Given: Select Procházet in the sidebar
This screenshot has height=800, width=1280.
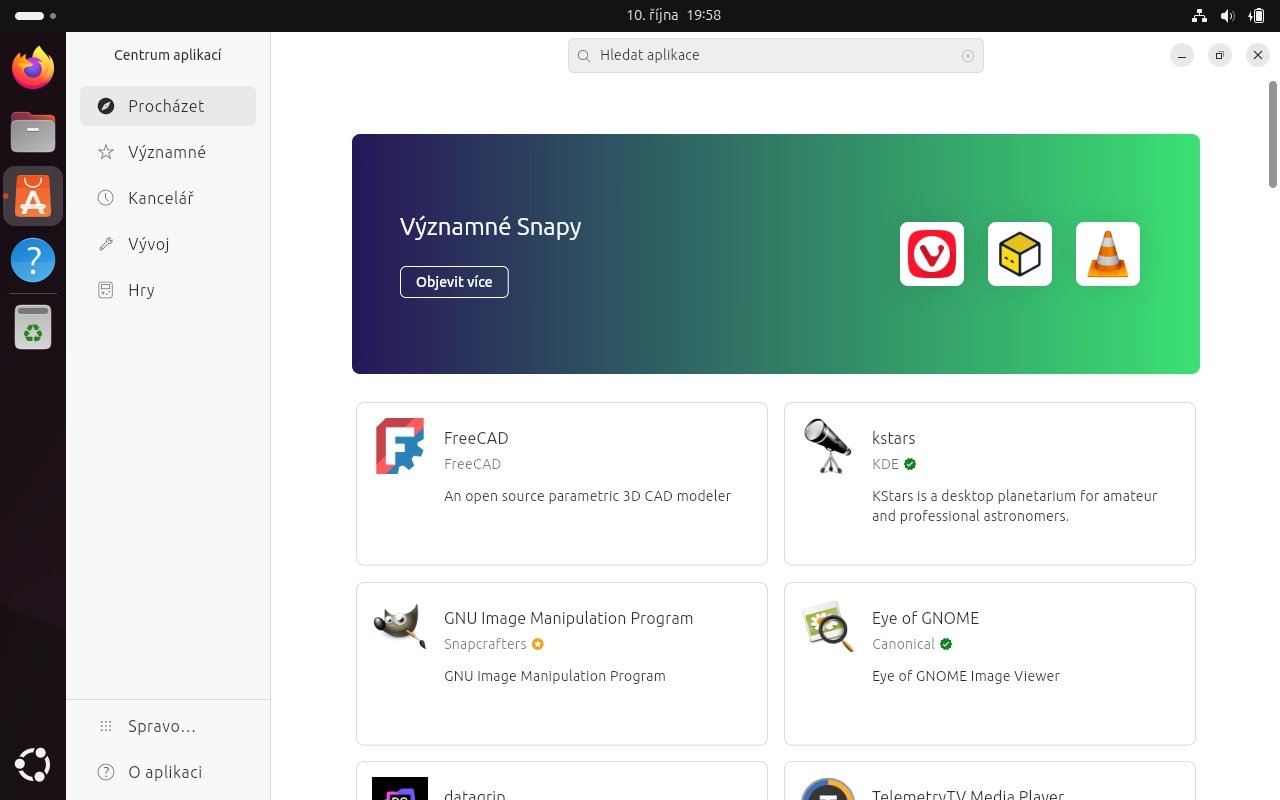Looking at the screenshot, I should coord(168,106).
